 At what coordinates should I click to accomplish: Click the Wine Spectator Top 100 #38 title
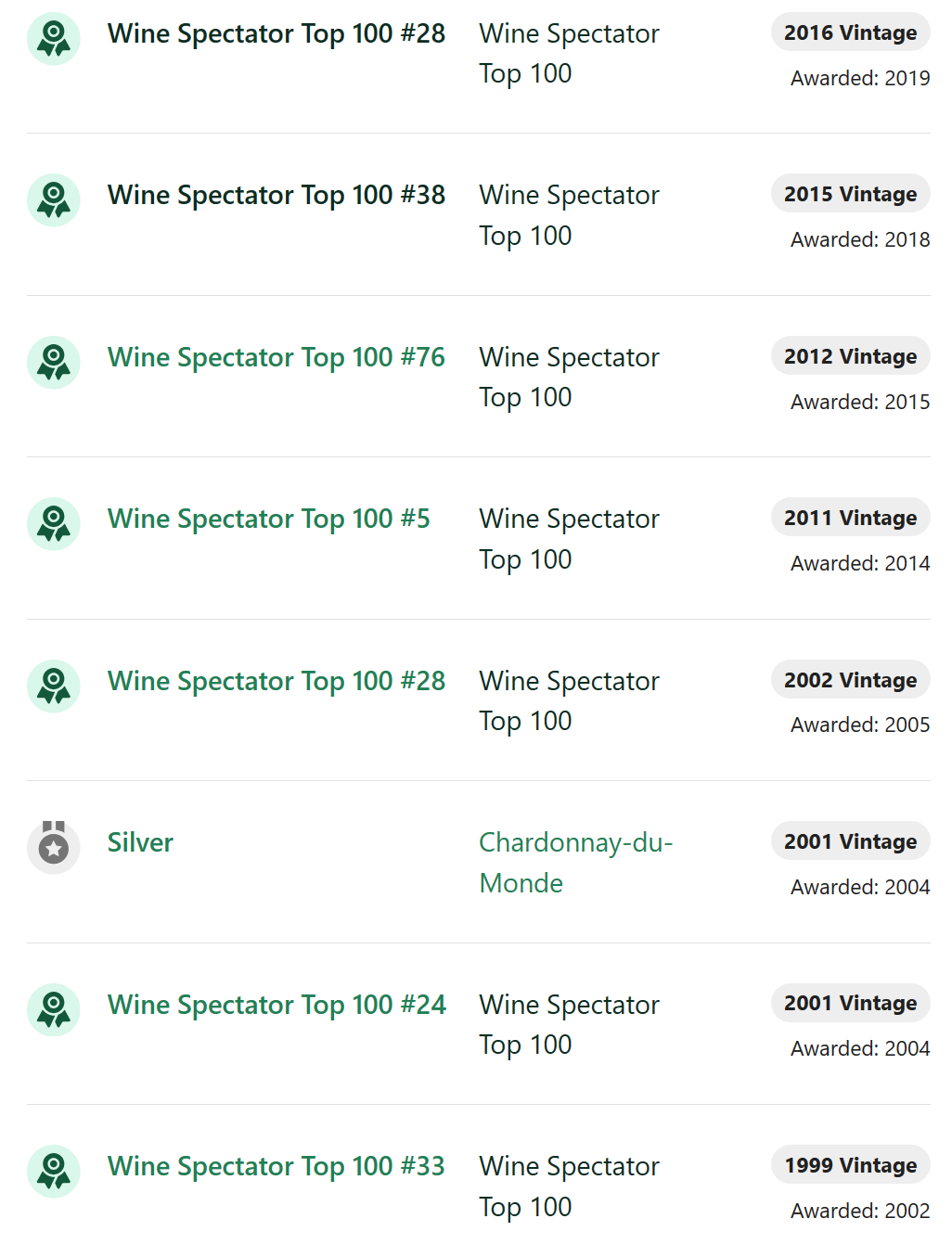(x=277, y=195)
